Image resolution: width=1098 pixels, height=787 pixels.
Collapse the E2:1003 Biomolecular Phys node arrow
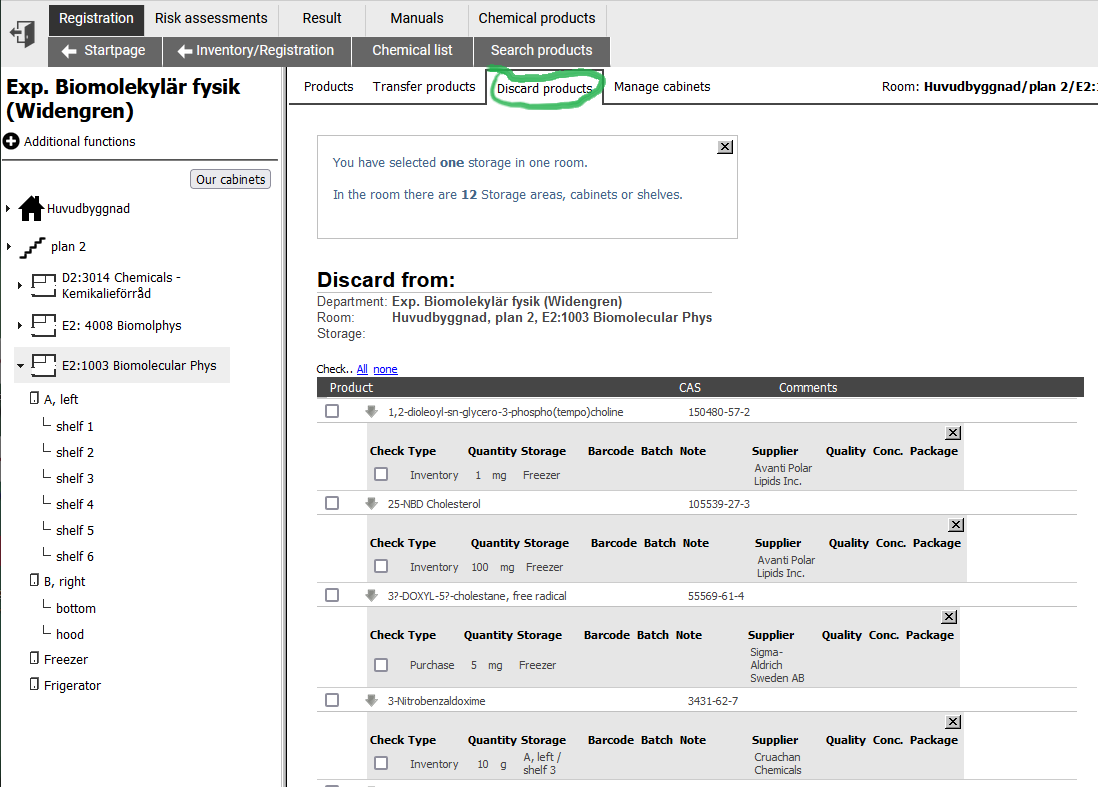[20, 365]
